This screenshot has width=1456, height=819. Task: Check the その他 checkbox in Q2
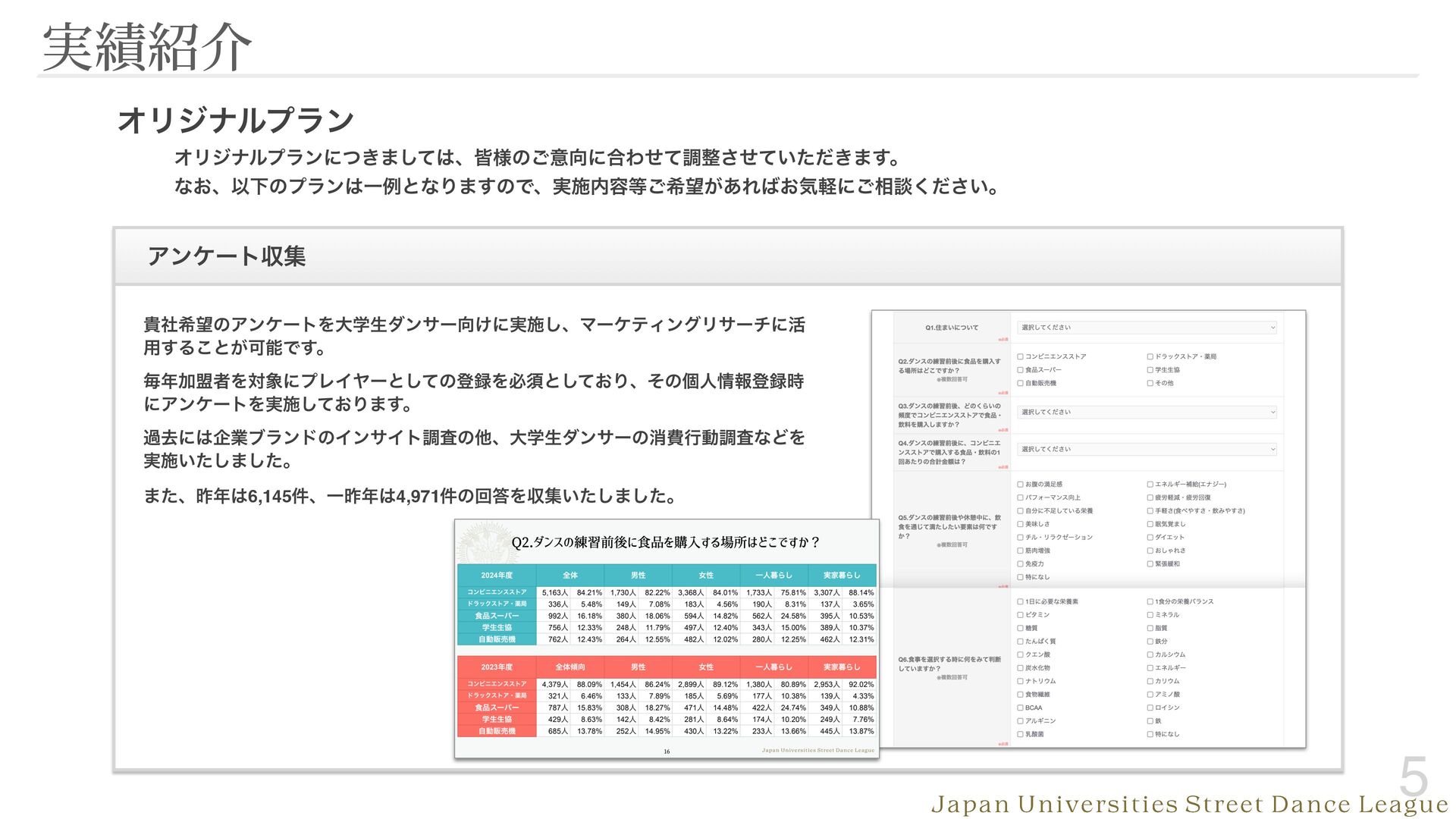(1150, 384)
